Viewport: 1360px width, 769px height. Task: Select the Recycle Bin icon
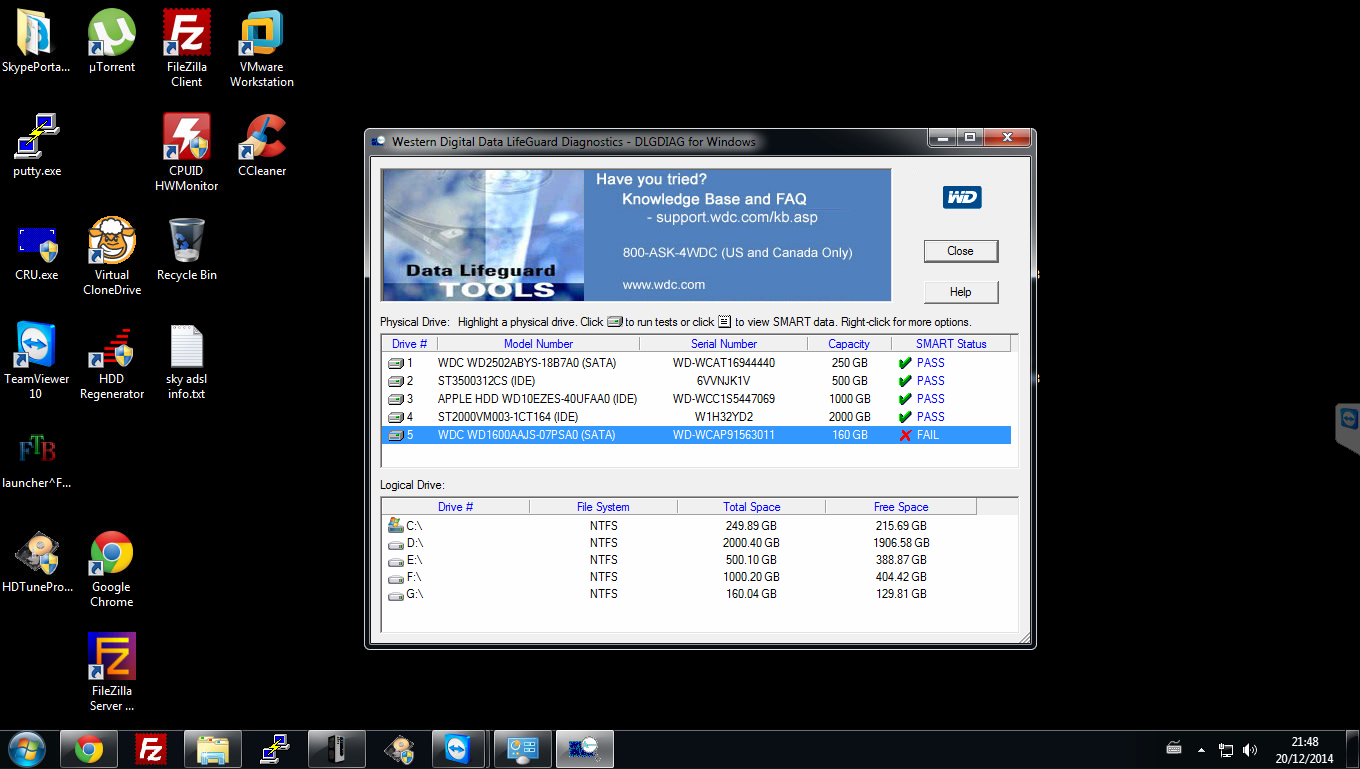click(x=187, y=250)
